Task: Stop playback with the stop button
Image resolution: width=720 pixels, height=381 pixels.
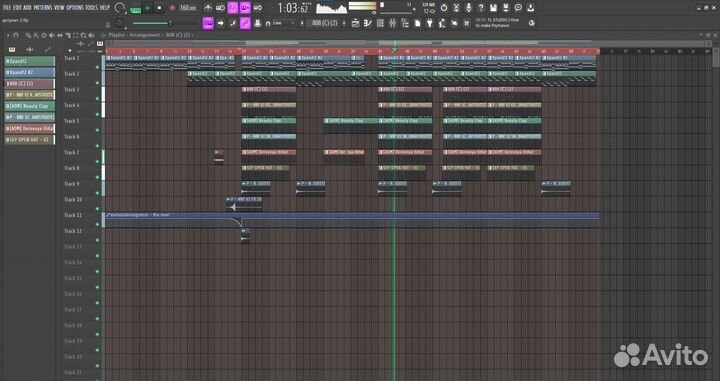Action: click(x=159, y=8)
